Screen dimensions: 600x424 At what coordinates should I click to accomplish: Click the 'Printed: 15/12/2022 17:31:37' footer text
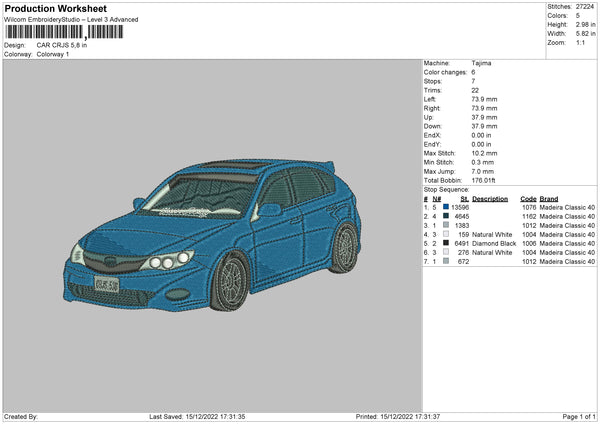tap(398, 417)
